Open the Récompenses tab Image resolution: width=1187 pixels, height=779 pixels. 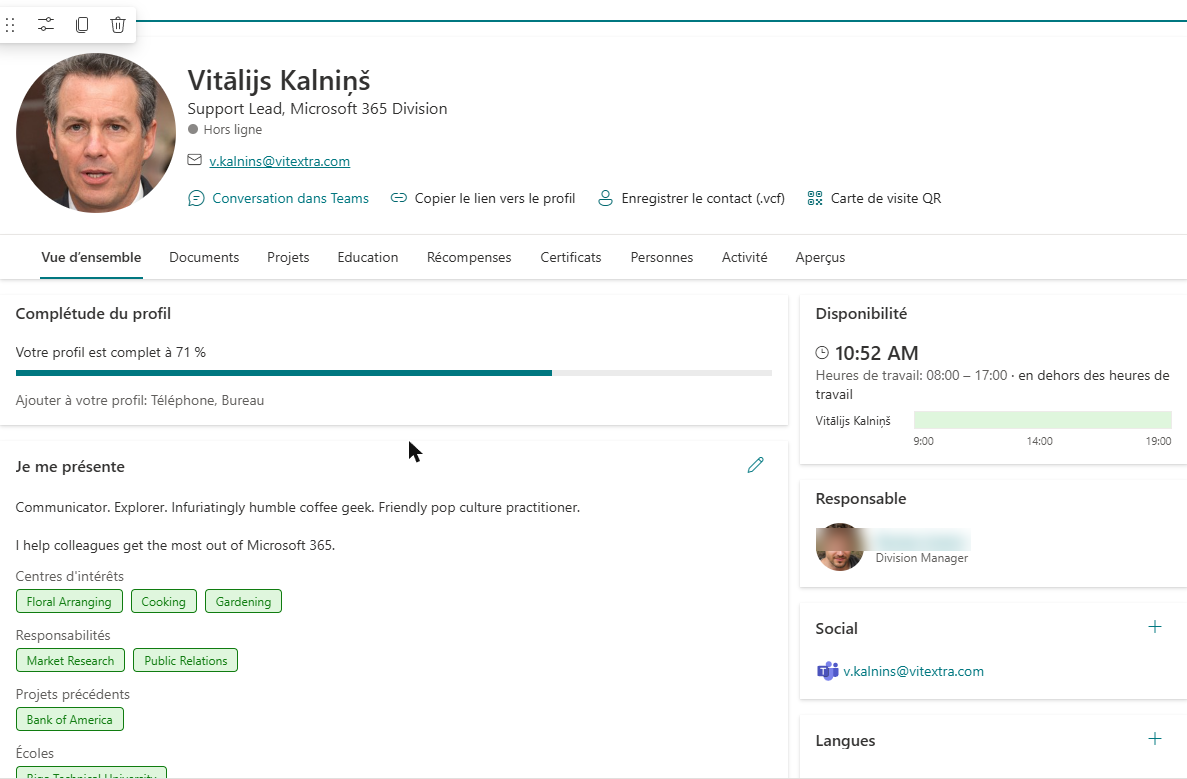469,257
